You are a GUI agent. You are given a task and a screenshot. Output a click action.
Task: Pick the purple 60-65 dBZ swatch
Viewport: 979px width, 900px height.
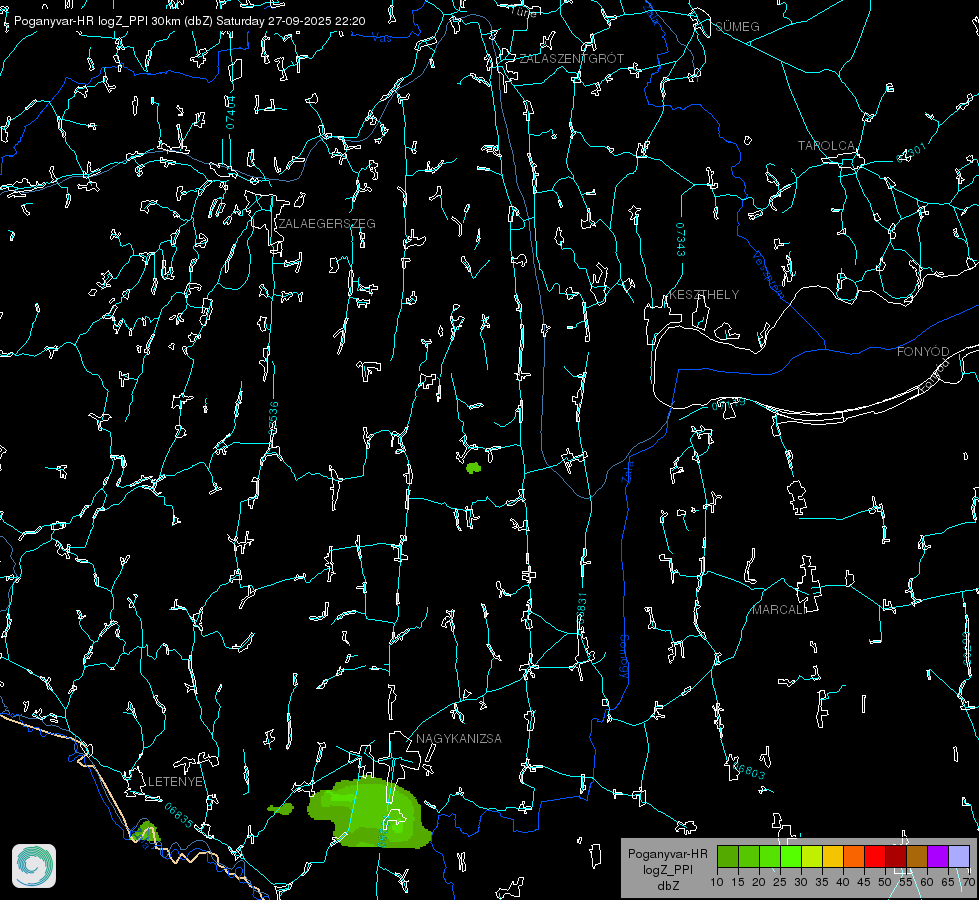point(938,857)
